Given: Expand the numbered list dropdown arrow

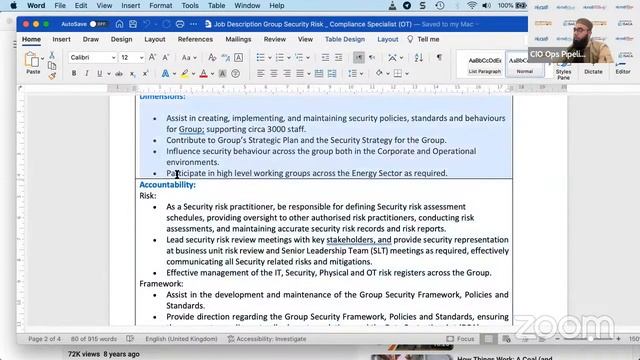Looking at the screenshot, I should [289, 58].
